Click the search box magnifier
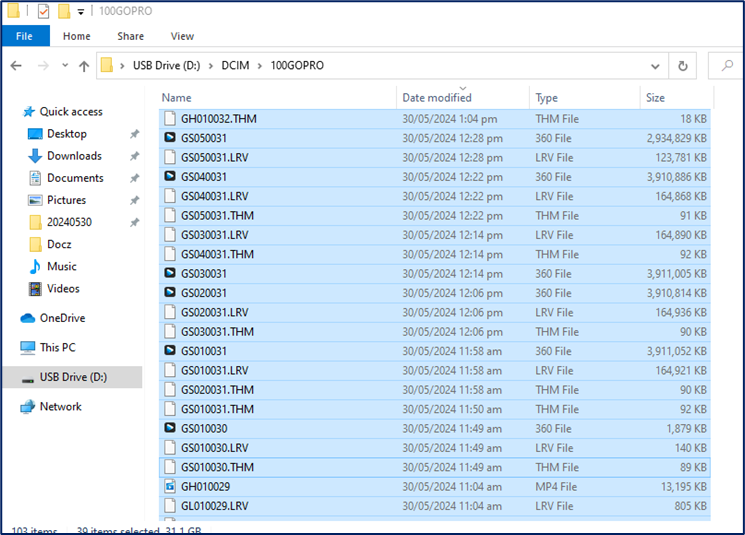Viewport: 745px width, 535px height. (x=727, y=66)
